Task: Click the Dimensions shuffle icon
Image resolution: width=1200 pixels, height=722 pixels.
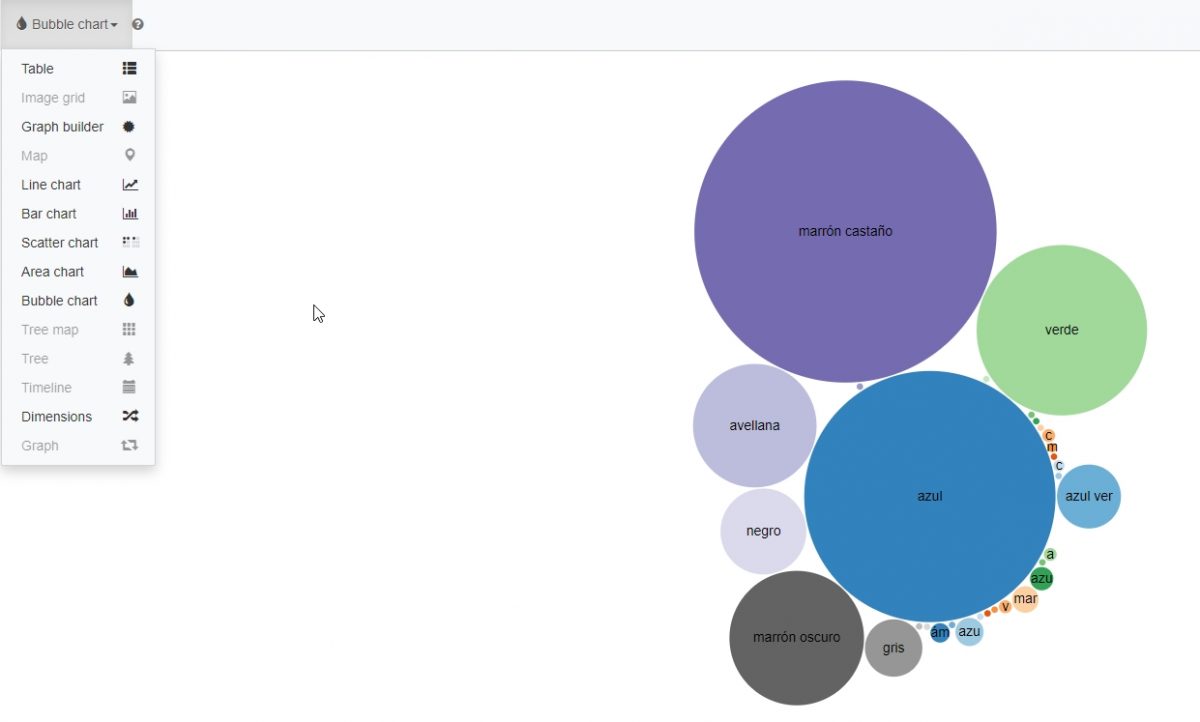Action: 129,416
